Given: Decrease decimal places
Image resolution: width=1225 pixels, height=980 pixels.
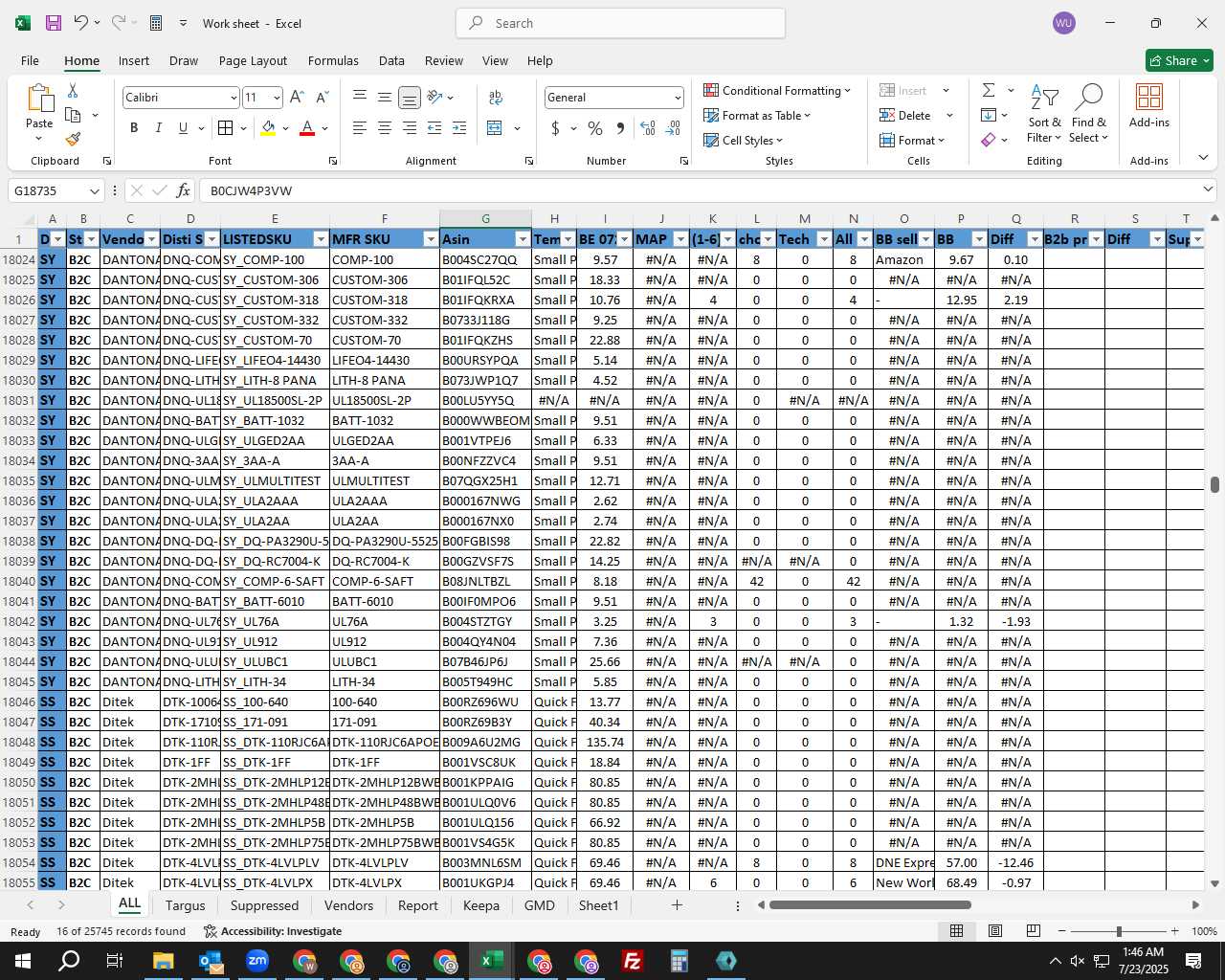Looking at the screenshot, I should [x=673, y=128].
